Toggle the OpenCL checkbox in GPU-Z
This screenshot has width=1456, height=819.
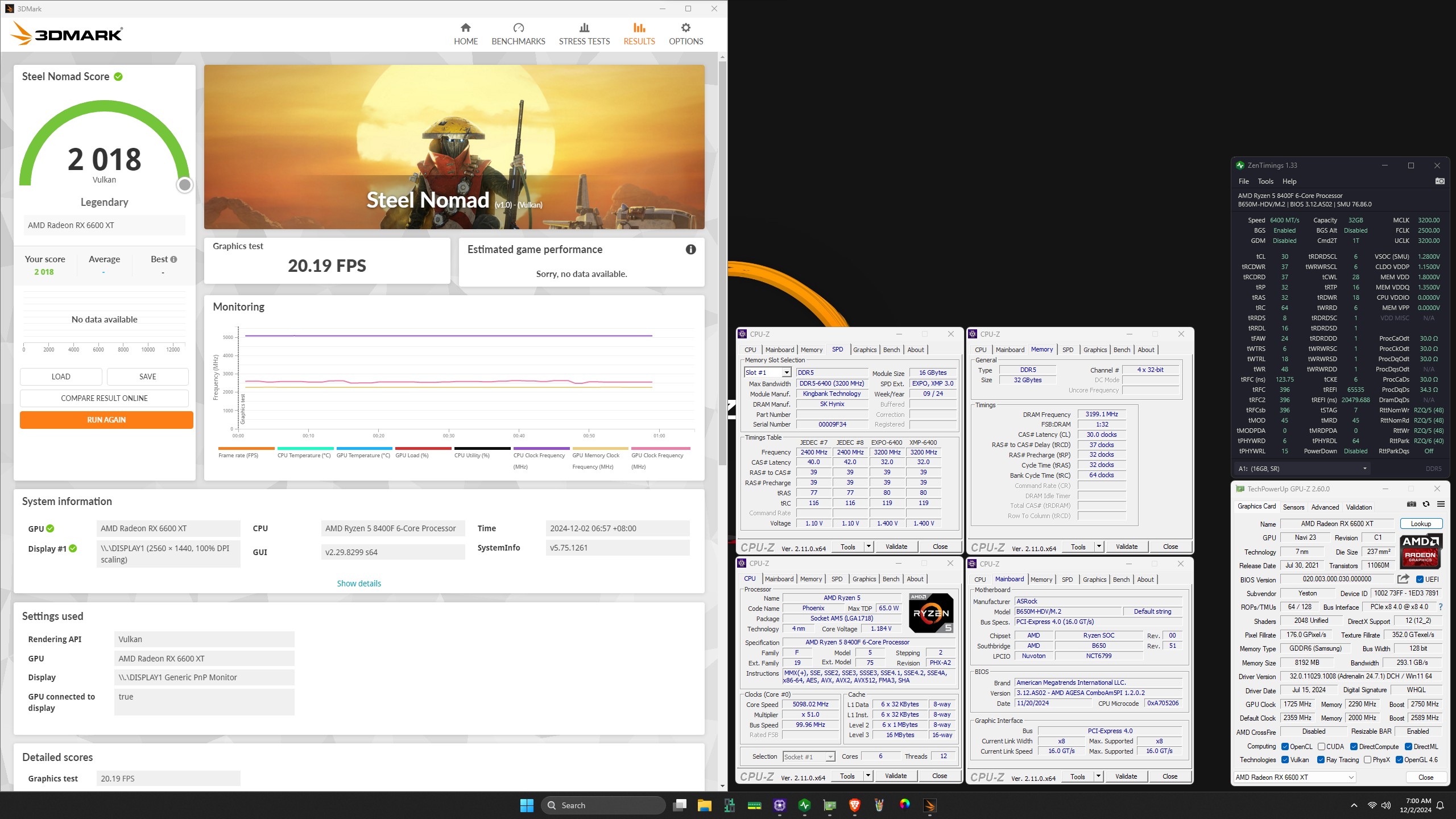[x=1285, y=746]
